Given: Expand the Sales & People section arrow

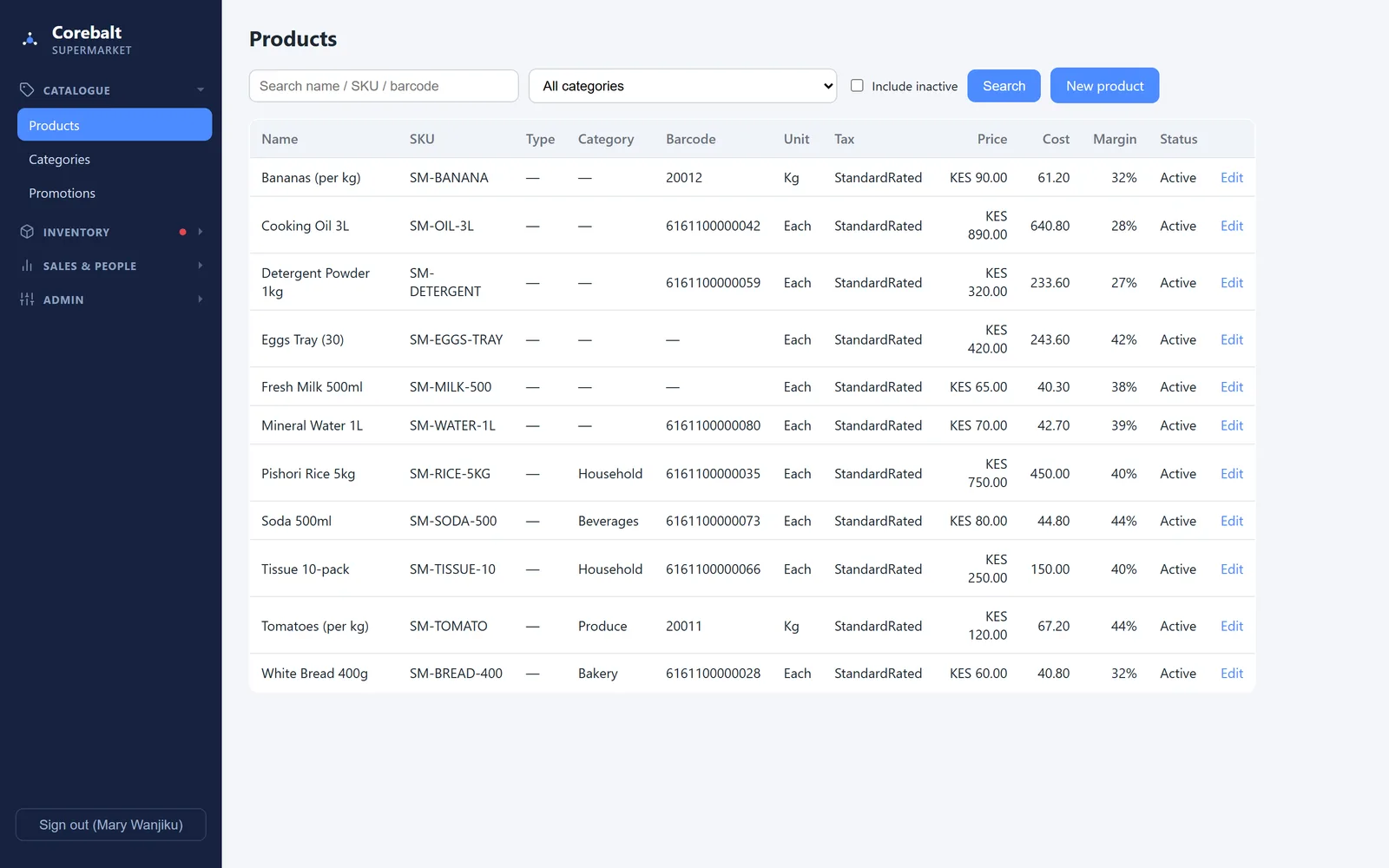Looking at the screenshot, I should pos(201,266).
